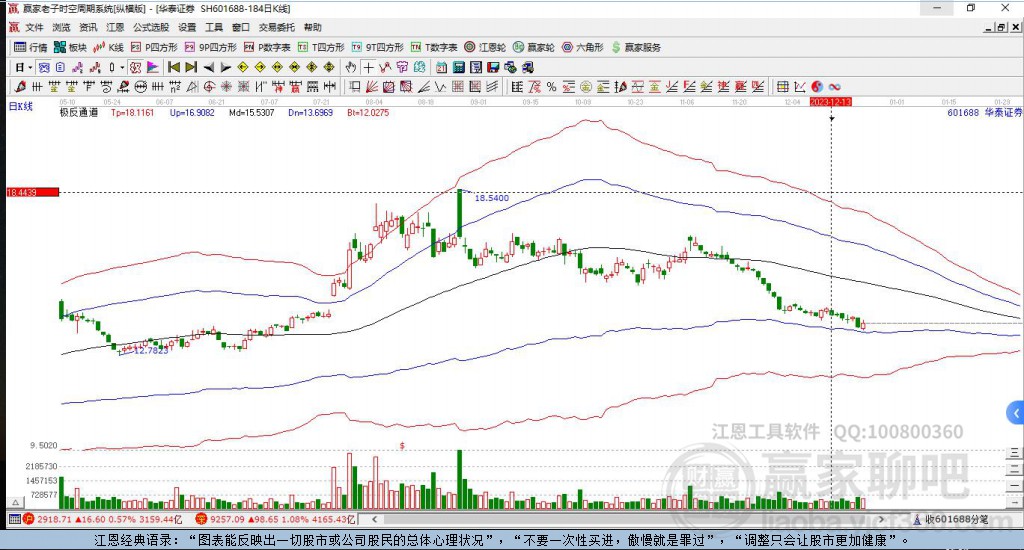Click 601688 华泰证券 stock label
Screen dimensions: 1024x550
coord(984,112)
